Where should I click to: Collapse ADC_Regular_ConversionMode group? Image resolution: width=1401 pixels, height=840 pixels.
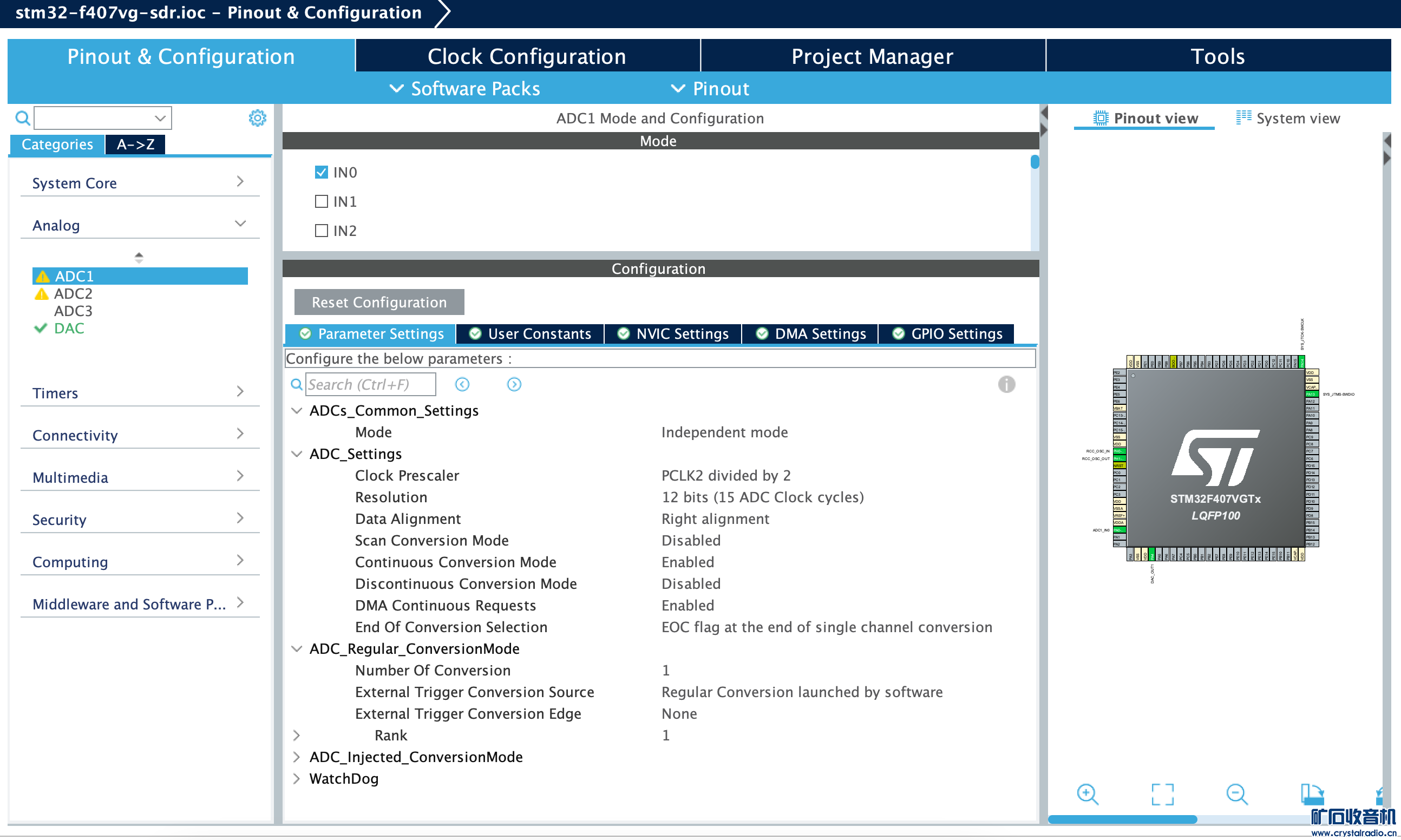(x=297, y=649)
